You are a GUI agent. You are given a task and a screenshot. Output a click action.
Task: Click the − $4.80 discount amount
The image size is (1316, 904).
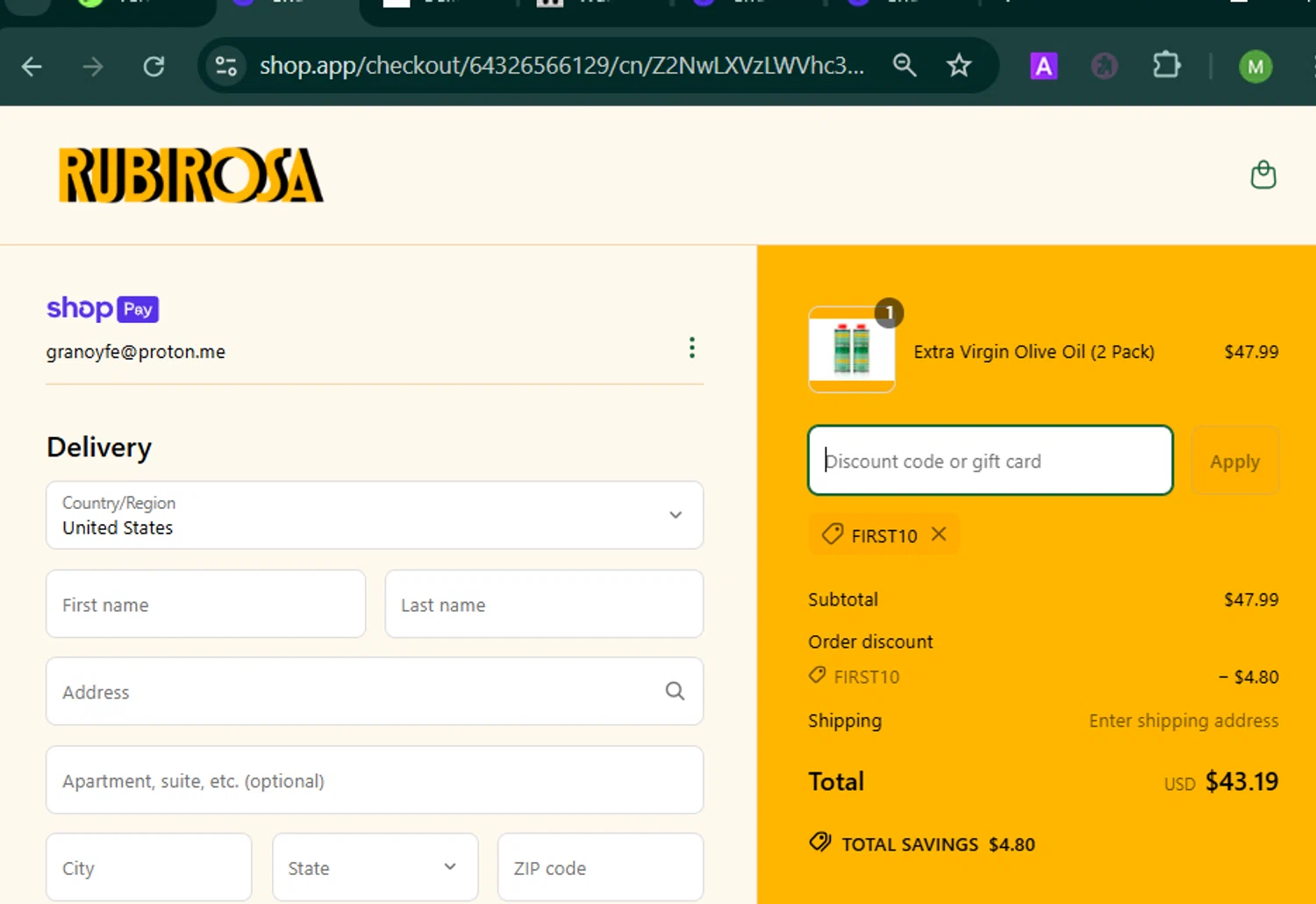click(1248, 677)
